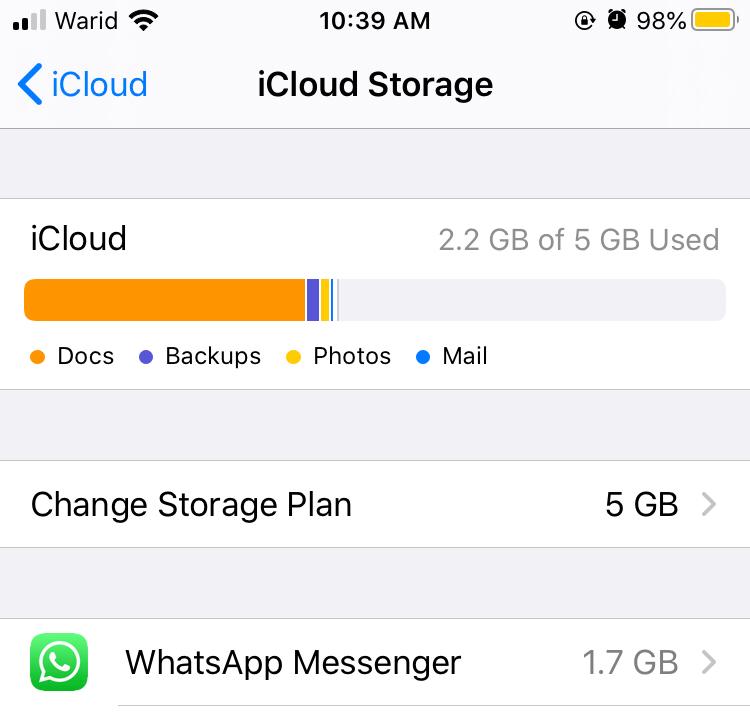Tap the orange Docs legend dot
Image resolution: width=750 pixels, height=715 pixels.
point(37,357)
